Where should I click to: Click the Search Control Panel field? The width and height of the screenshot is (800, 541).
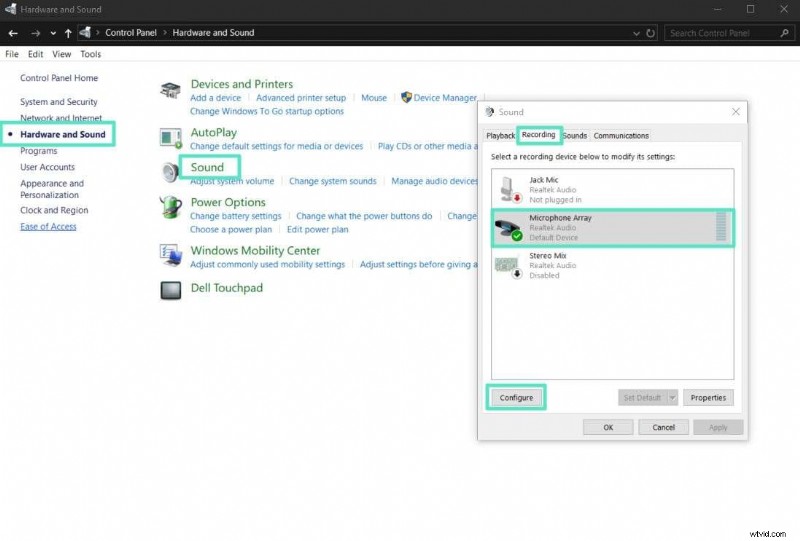pos(725,33)
